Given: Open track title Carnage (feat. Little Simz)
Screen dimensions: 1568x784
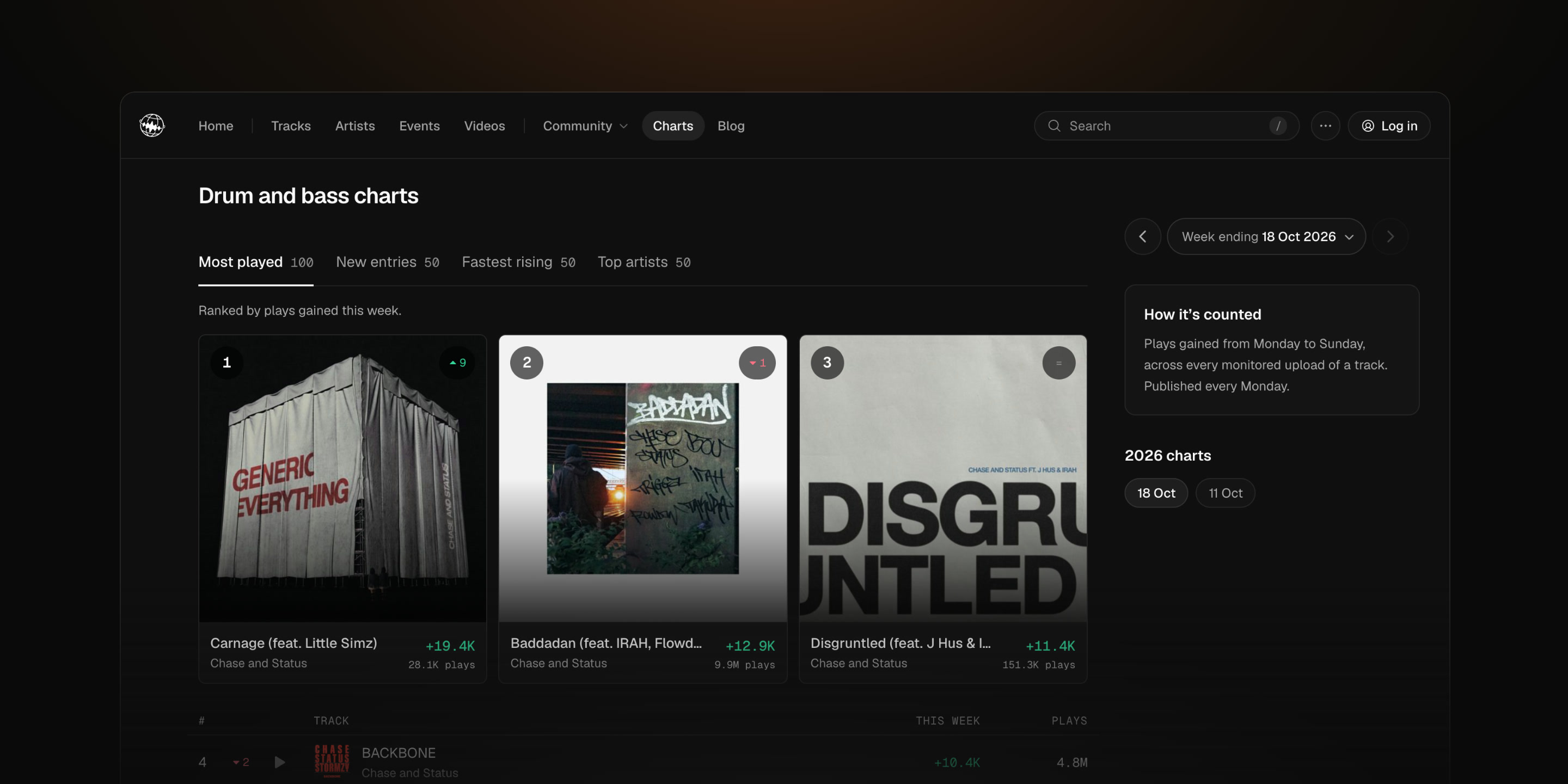Looking at the screenshot, I should pyautogui.click(x=293, y=643).
